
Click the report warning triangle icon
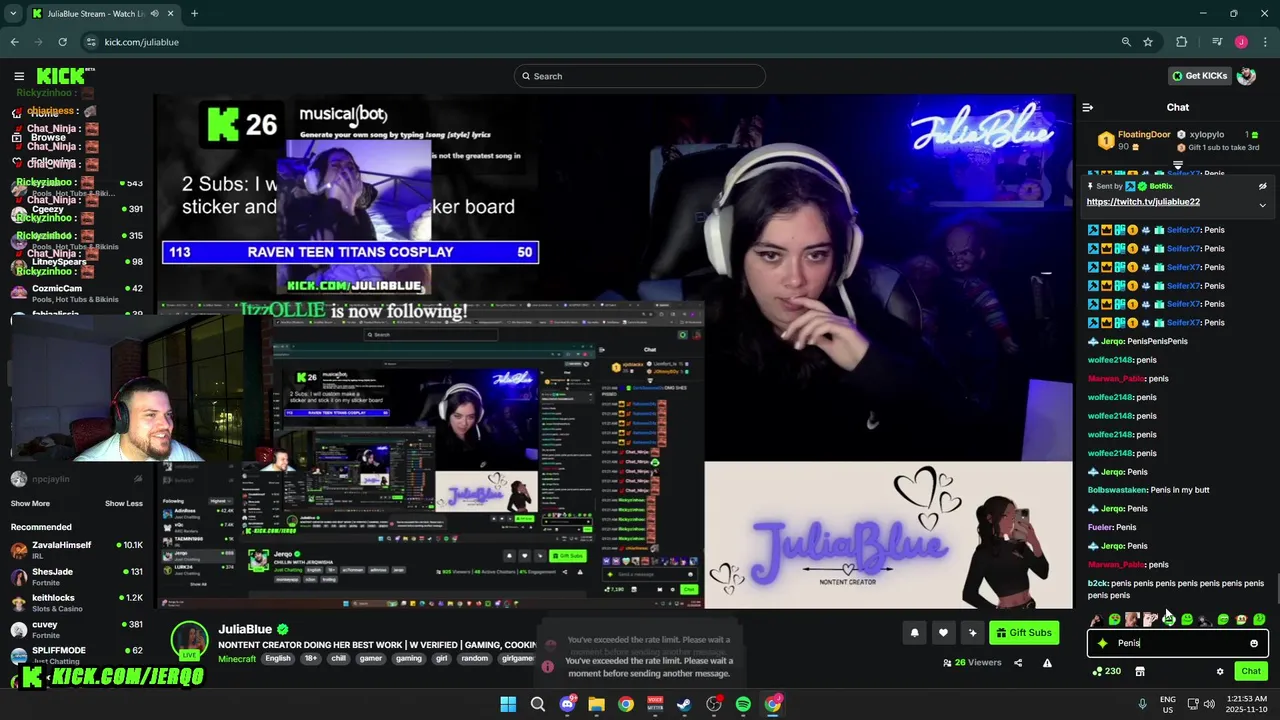coord(1047,662)
